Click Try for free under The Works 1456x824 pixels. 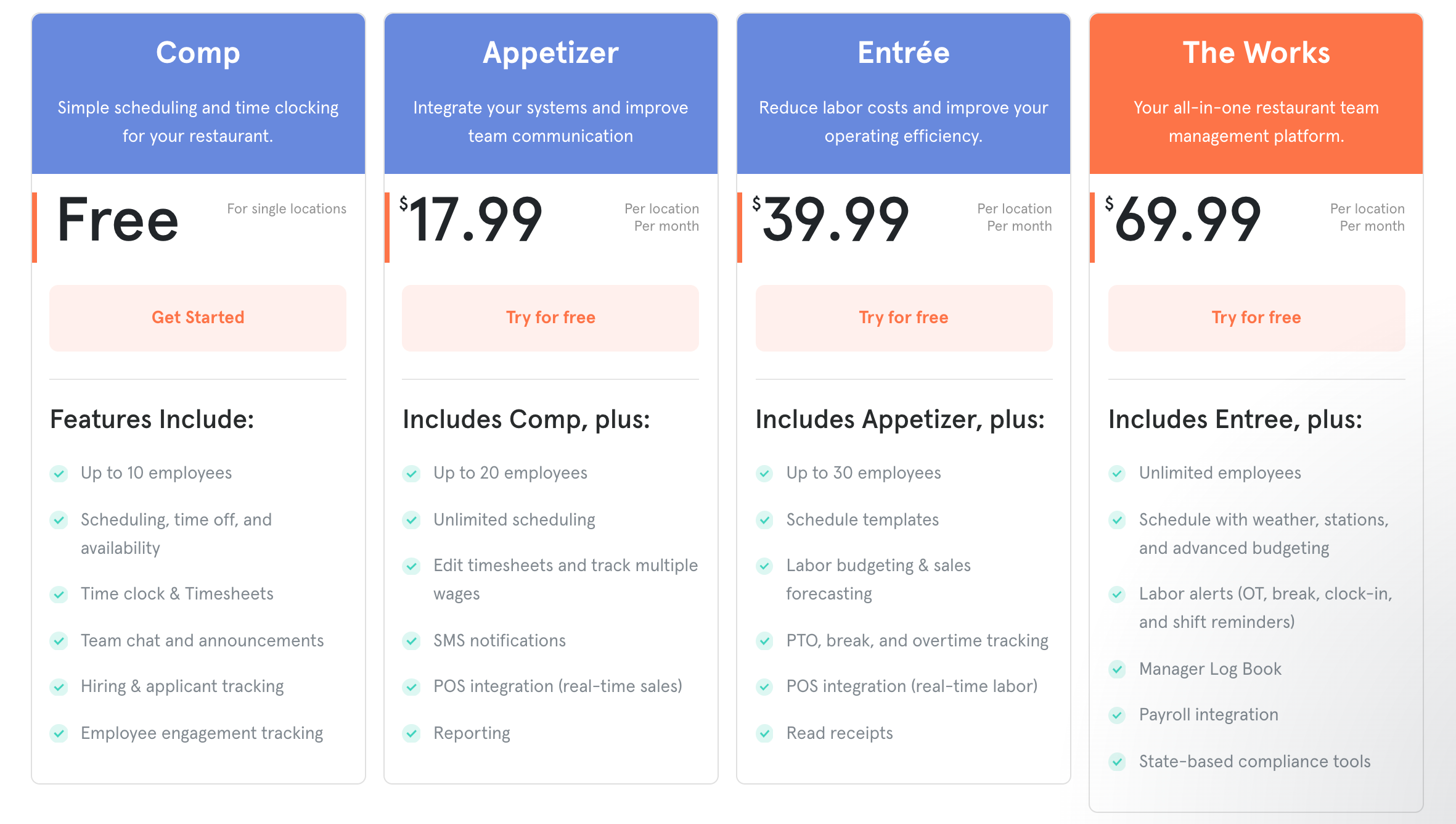(x=1255, y=318)
